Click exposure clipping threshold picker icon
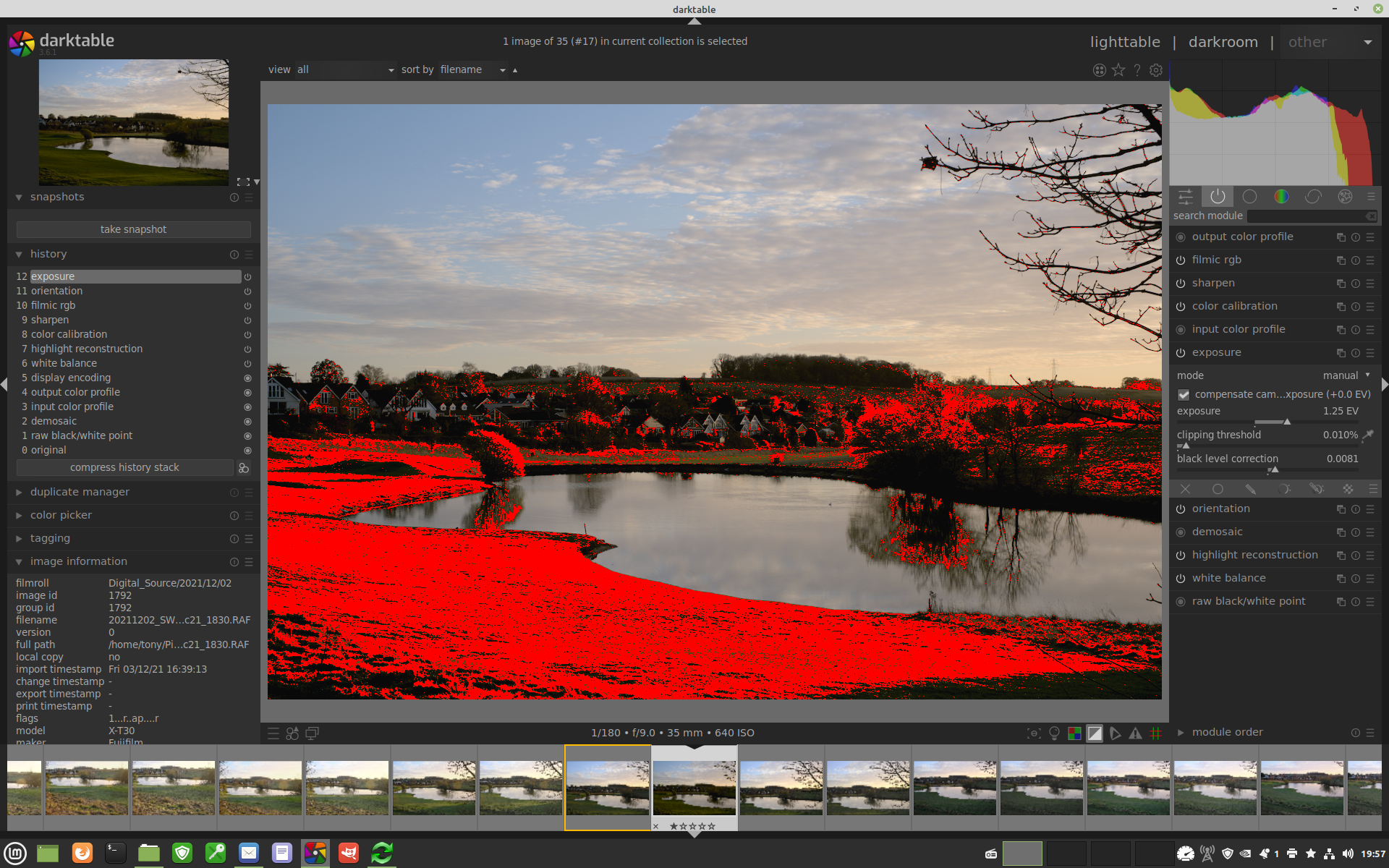The width and height of the screenshot is (1389, 868). pyautogui.click(x=1367, y=435)
